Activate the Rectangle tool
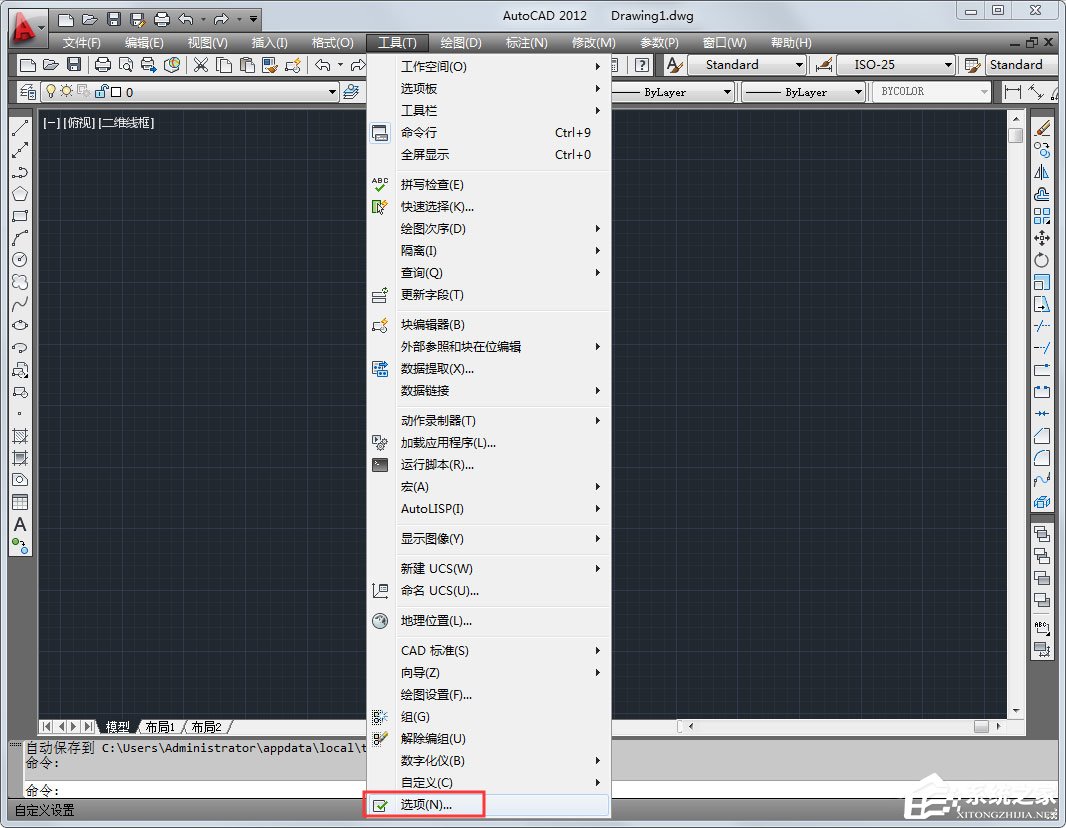The image size is (1066, 828). 20,216
